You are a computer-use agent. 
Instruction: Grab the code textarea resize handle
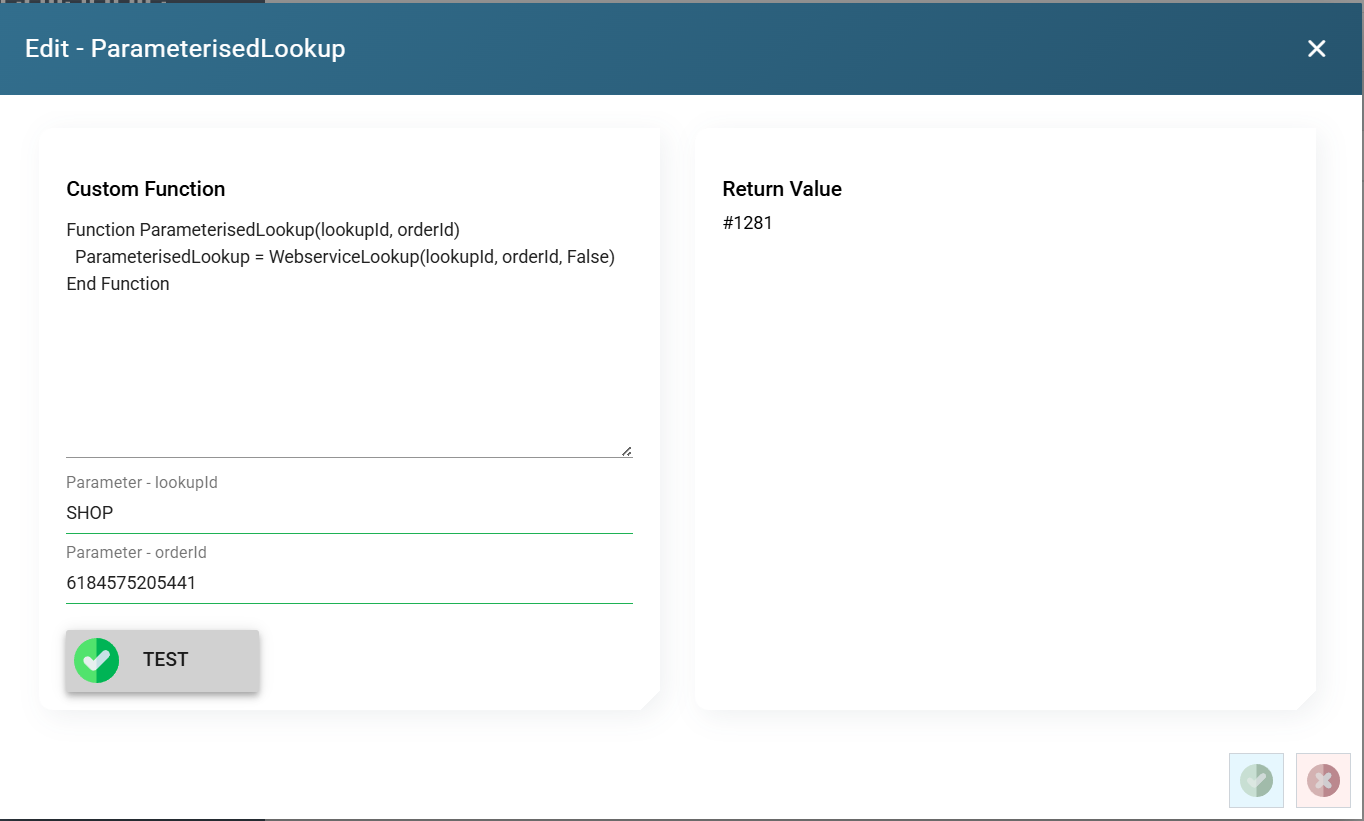pos(626,451)
